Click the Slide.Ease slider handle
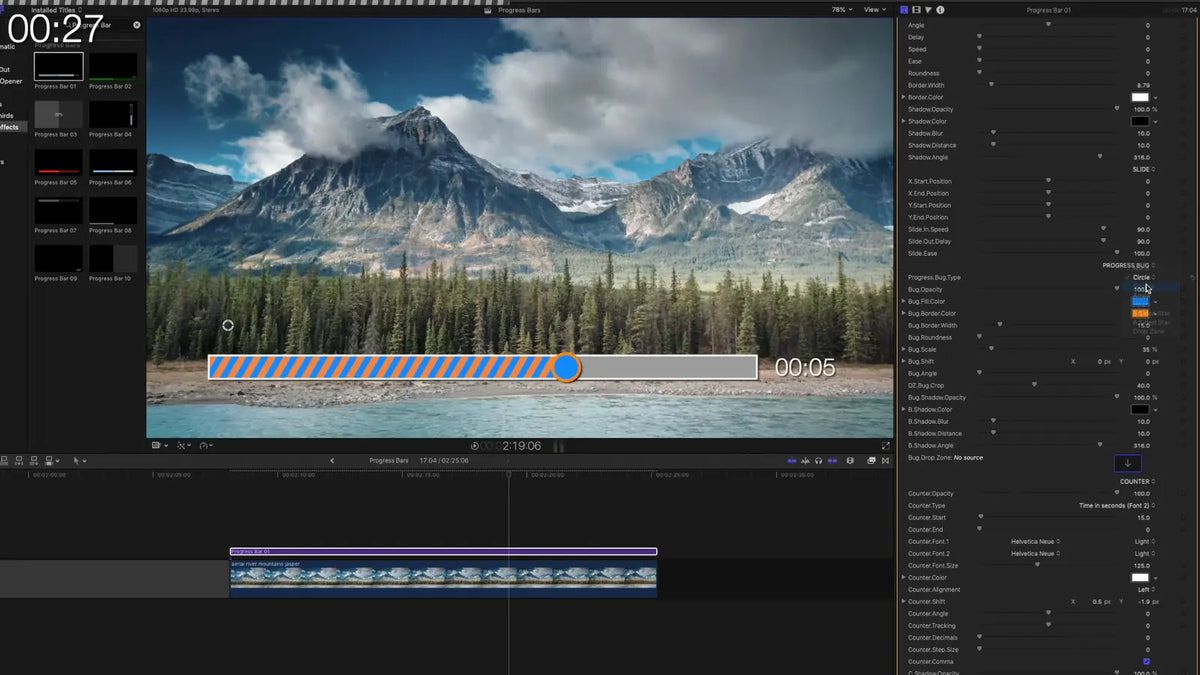Viewport: 1200px width, 675px height. click(1117, 253)
